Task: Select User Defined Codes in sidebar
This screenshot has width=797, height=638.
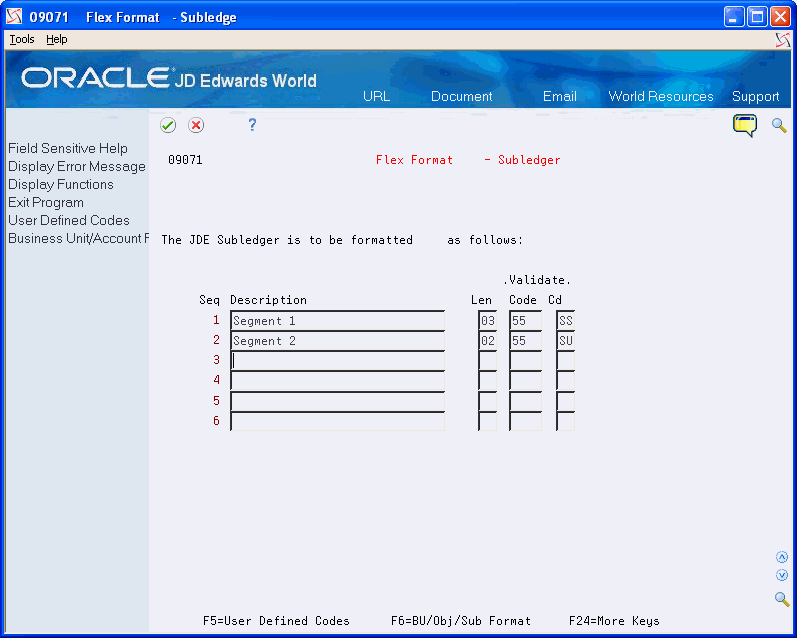Action: pos(69,220)
